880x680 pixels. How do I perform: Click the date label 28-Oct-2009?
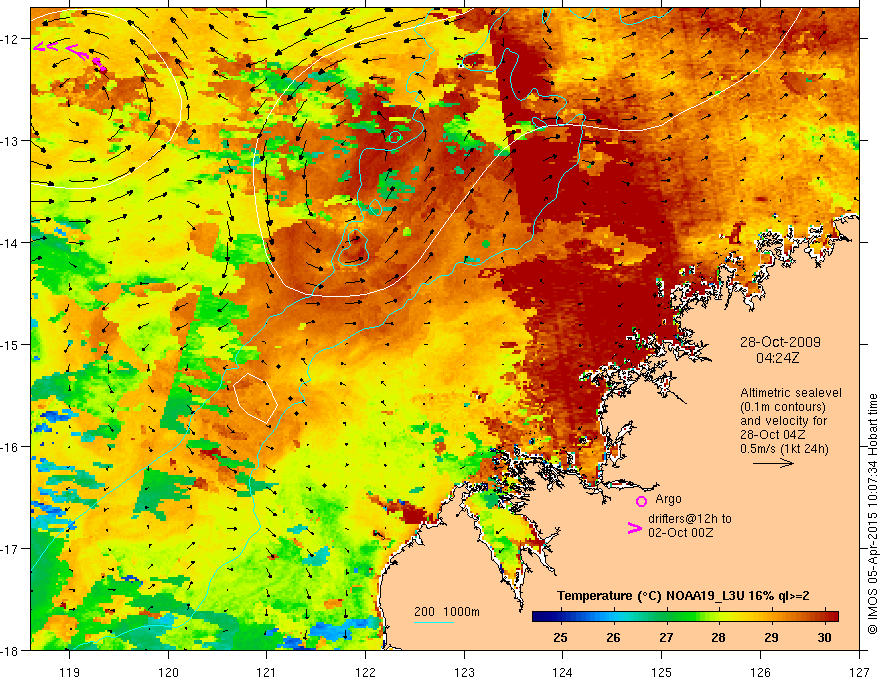click(x=780, y=342)
